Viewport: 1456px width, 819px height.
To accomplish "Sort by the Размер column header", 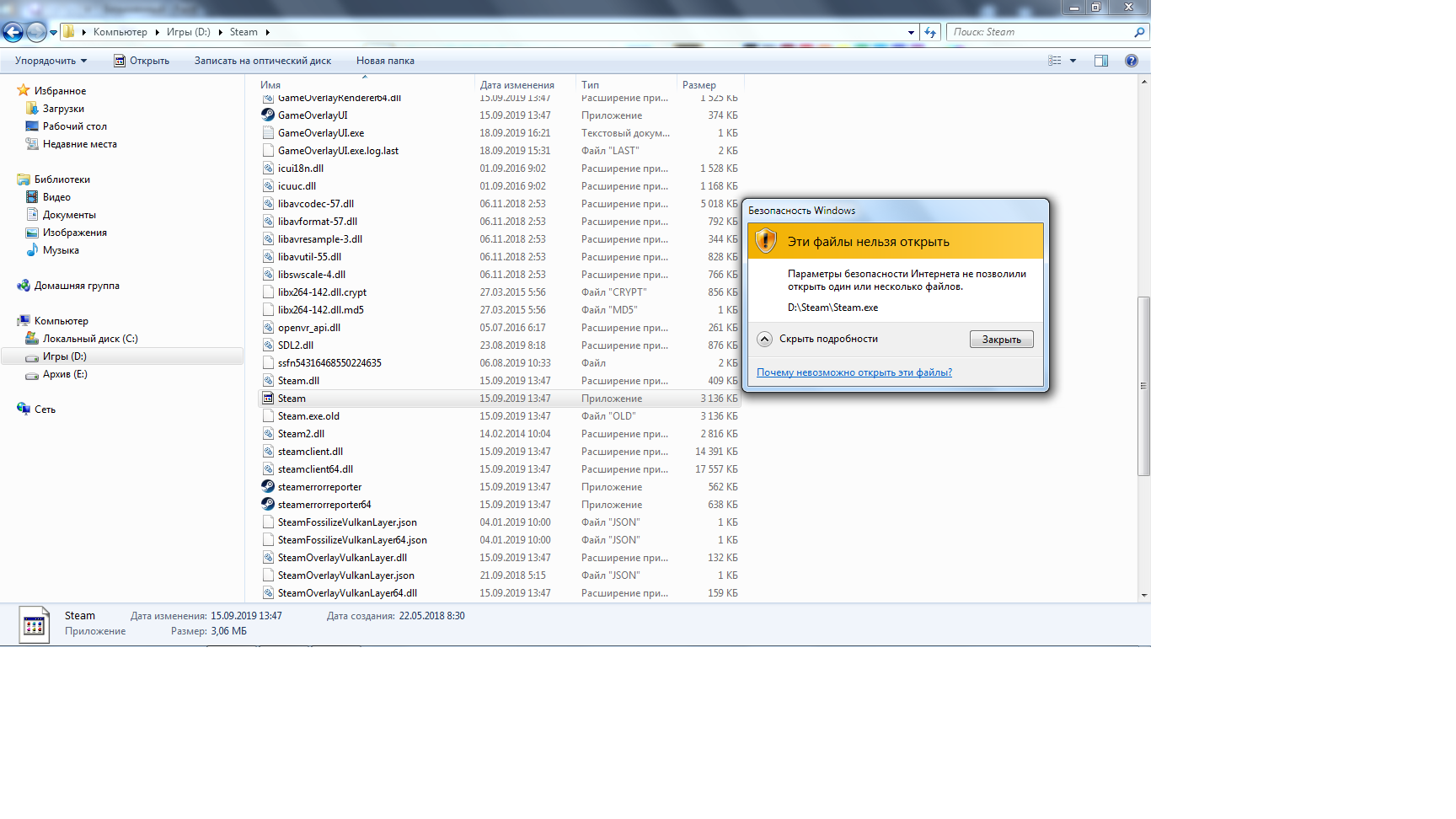I will [699, 85].
